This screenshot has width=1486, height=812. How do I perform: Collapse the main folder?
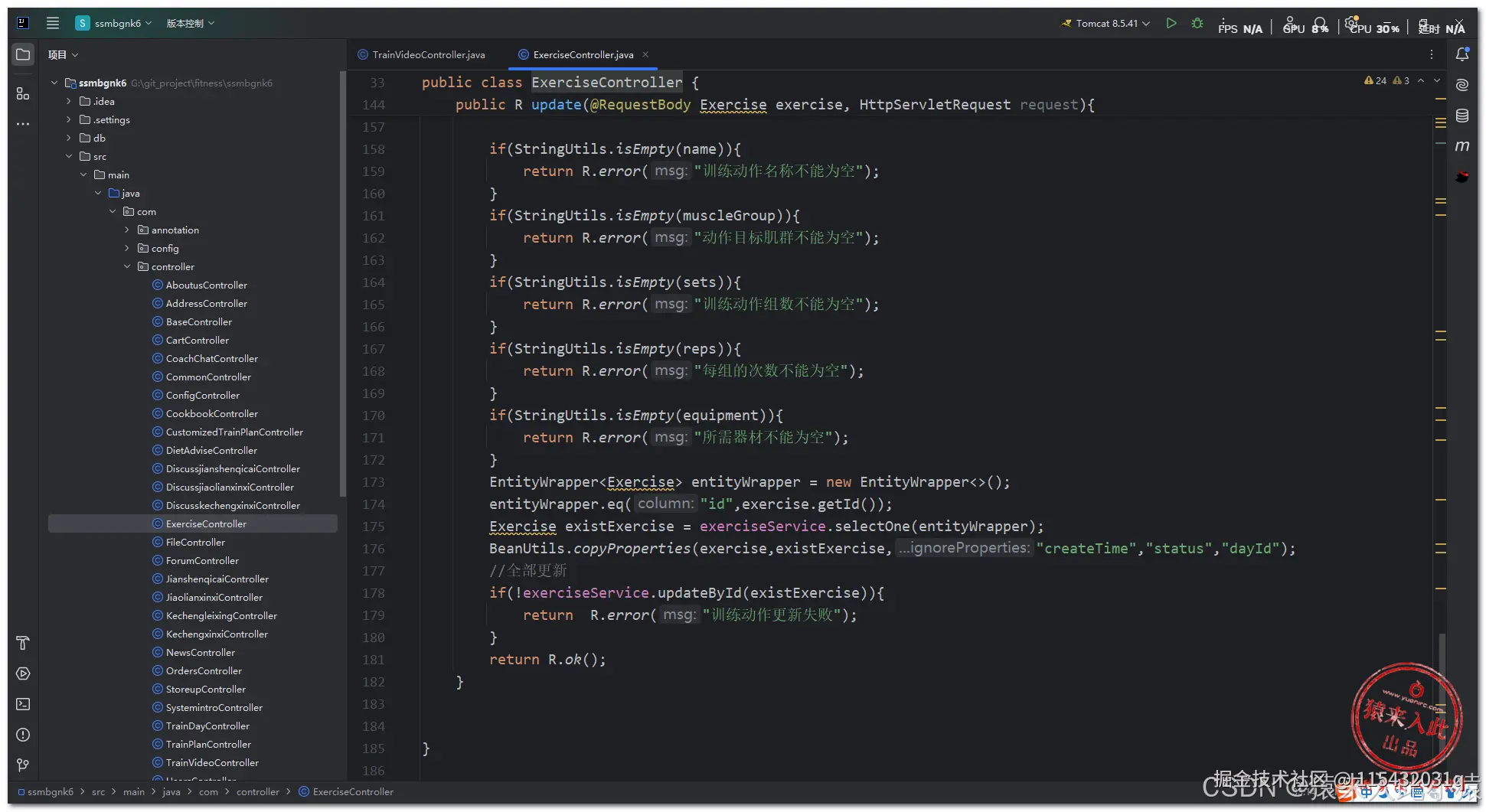point(83,174)
